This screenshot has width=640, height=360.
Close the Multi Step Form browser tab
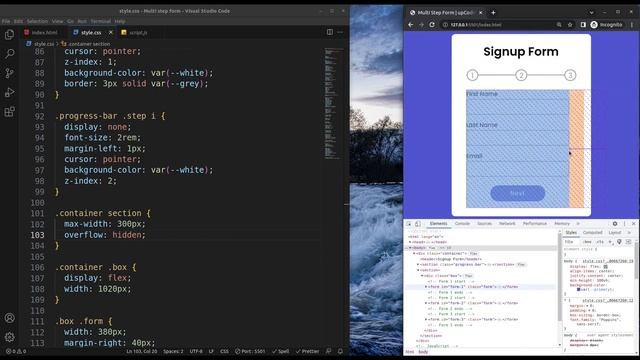480,13
